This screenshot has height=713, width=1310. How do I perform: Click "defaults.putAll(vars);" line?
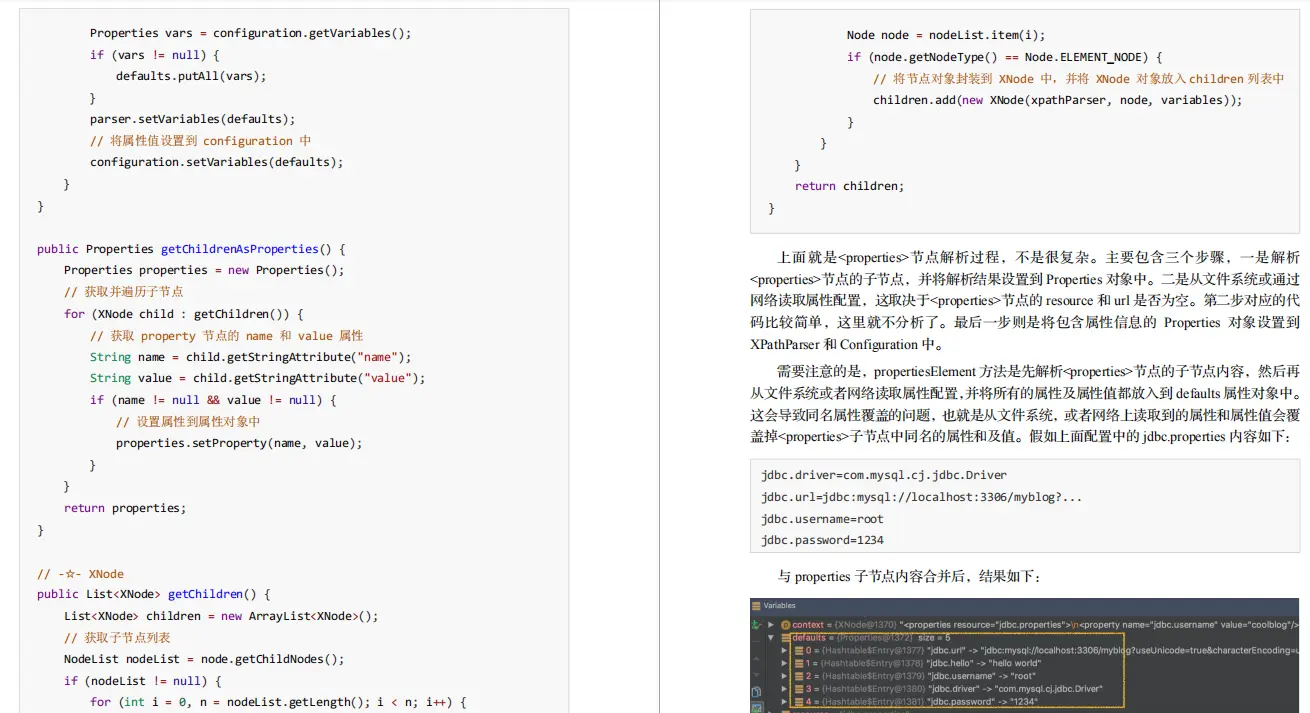click(x=191, y=76)
